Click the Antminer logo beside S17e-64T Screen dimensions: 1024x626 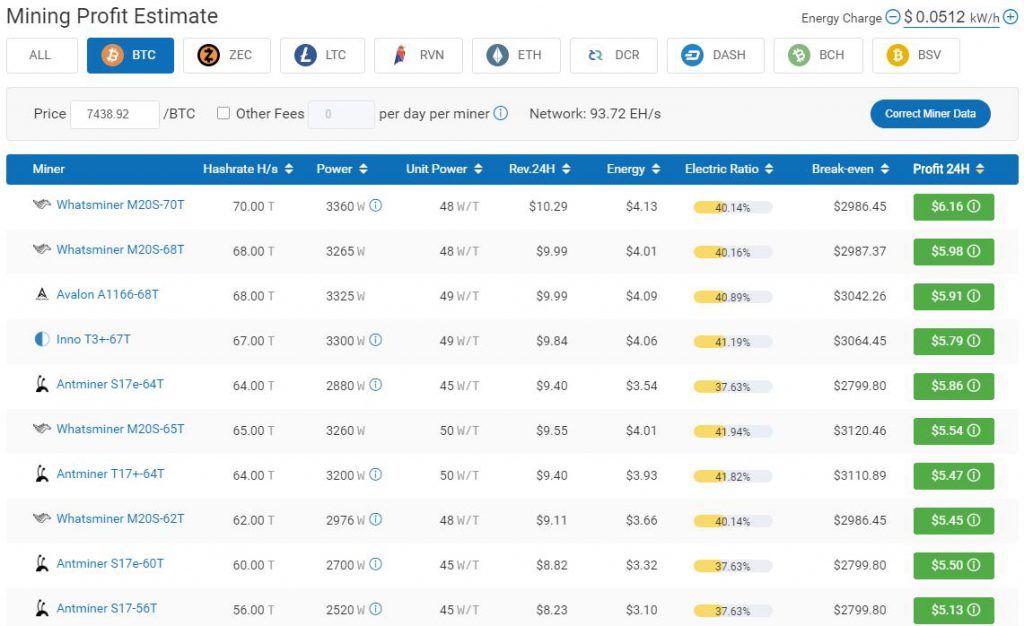[x=42, y=384]
